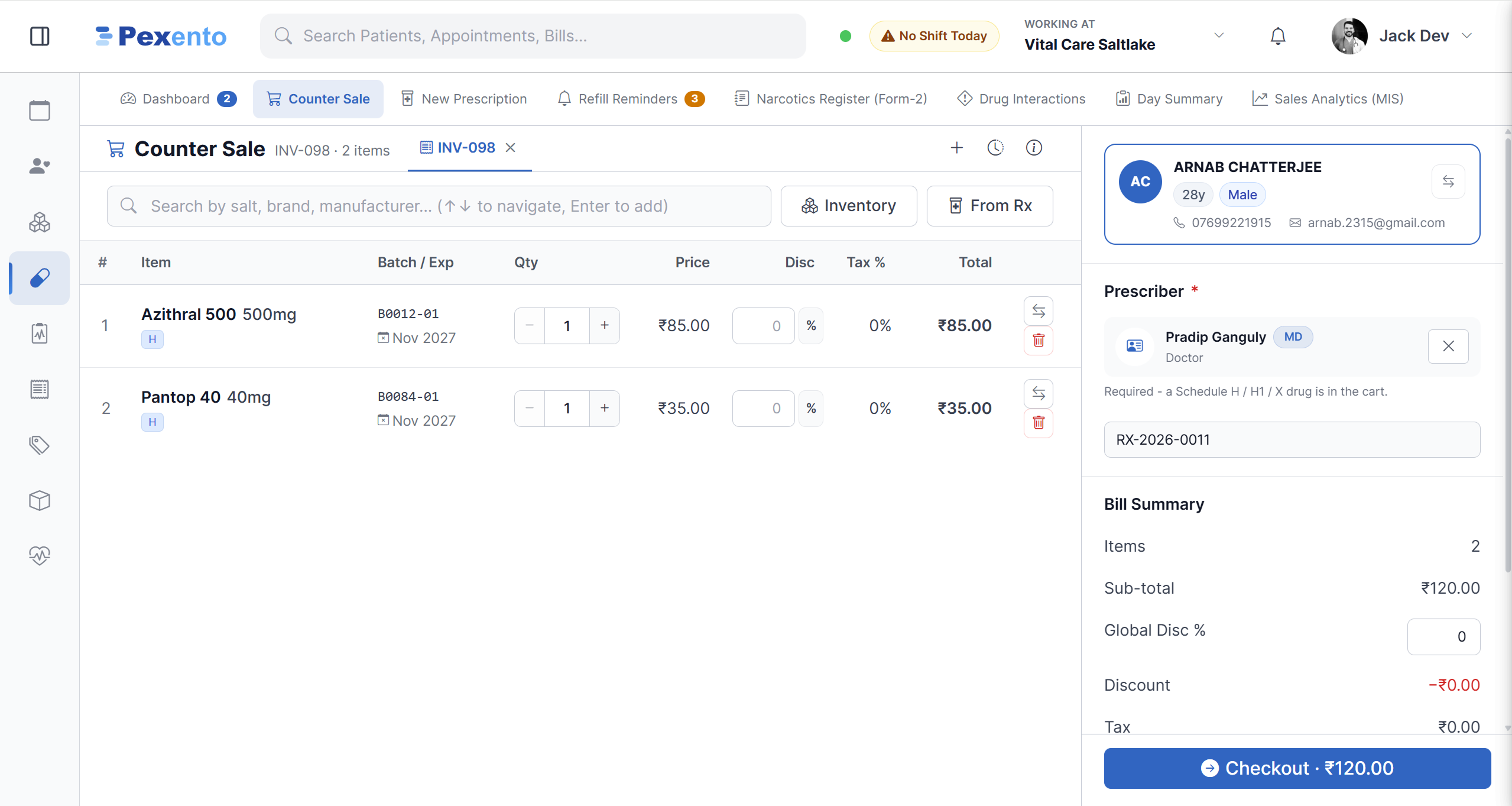Click Pantop 40 discount field
Screen dimensions: 1512x806
pos(763,409)
